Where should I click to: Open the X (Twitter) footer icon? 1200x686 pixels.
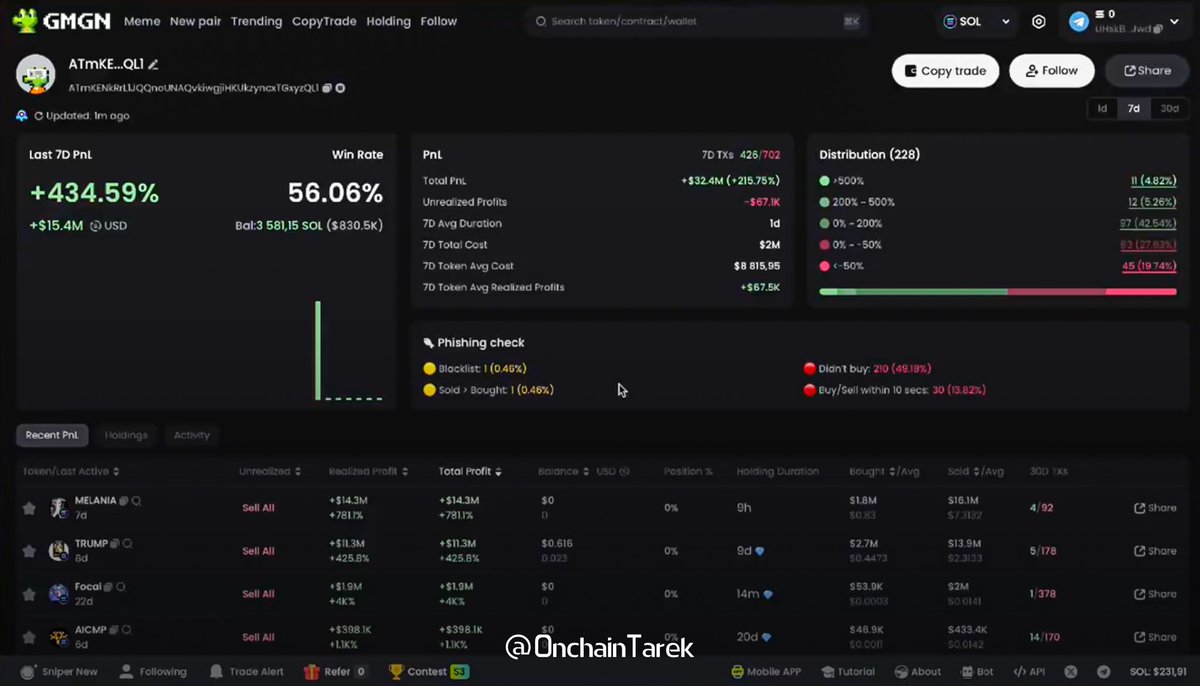pyautogui.click(x=1071, y=672)
